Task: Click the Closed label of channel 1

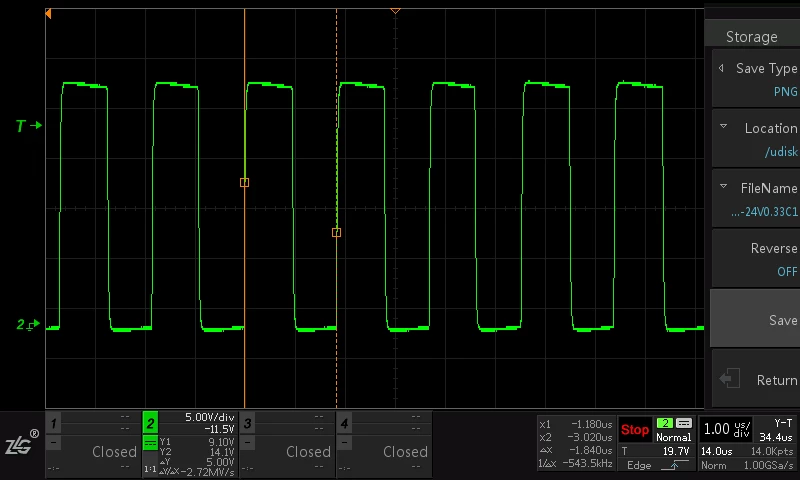Action: [114, 452]
